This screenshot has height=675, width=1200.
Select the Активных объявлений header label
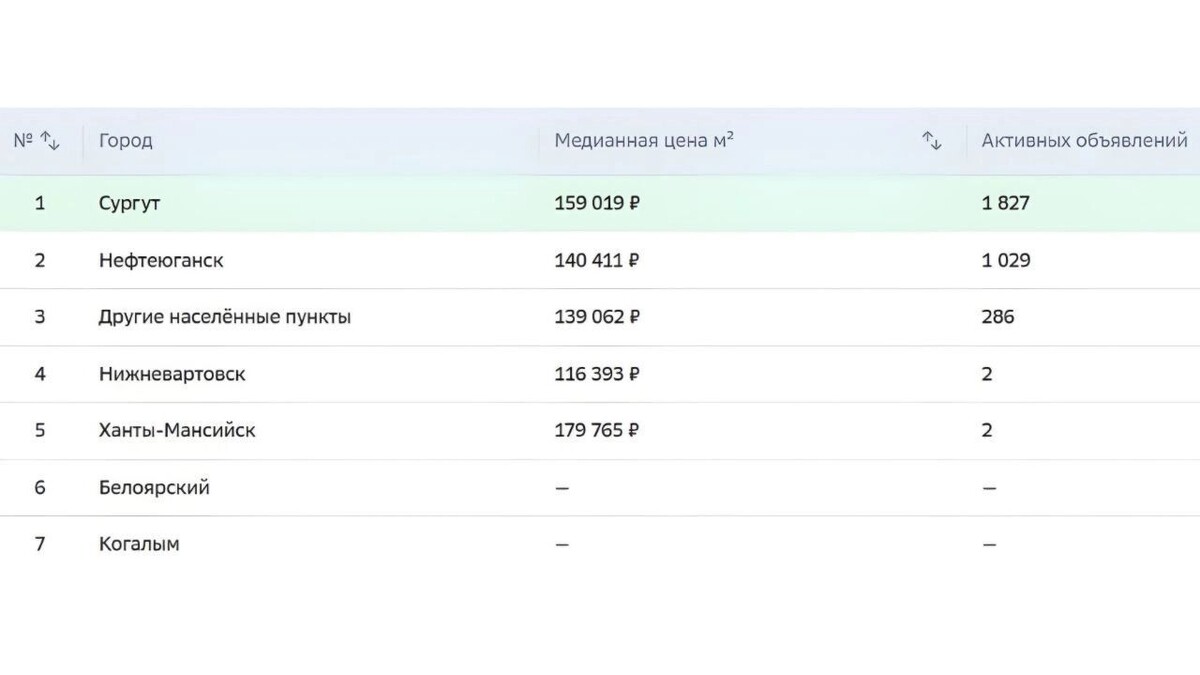click(x=1084, y=140)
